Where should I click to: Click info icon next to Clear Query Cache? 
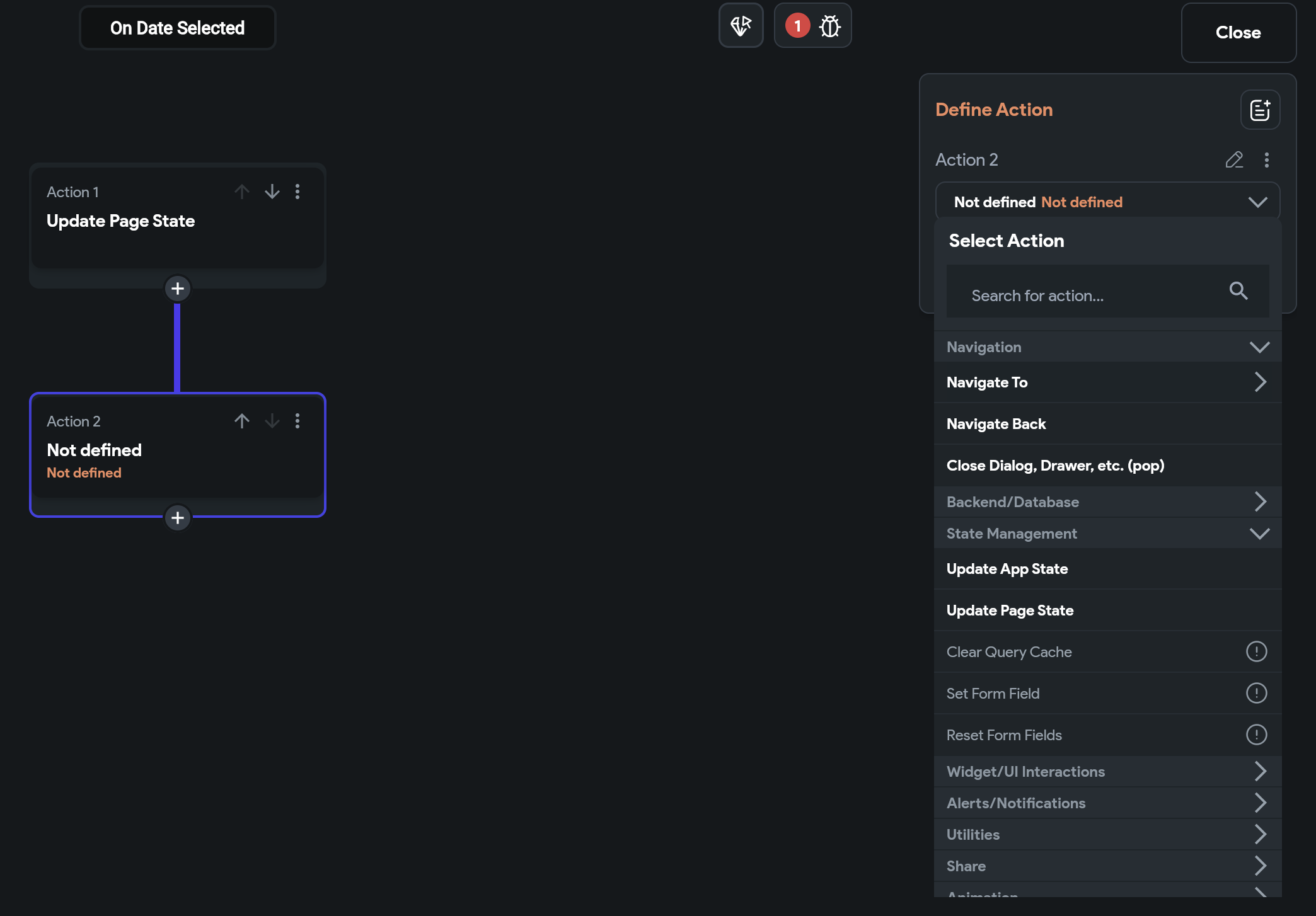(x=1255, y=651)
